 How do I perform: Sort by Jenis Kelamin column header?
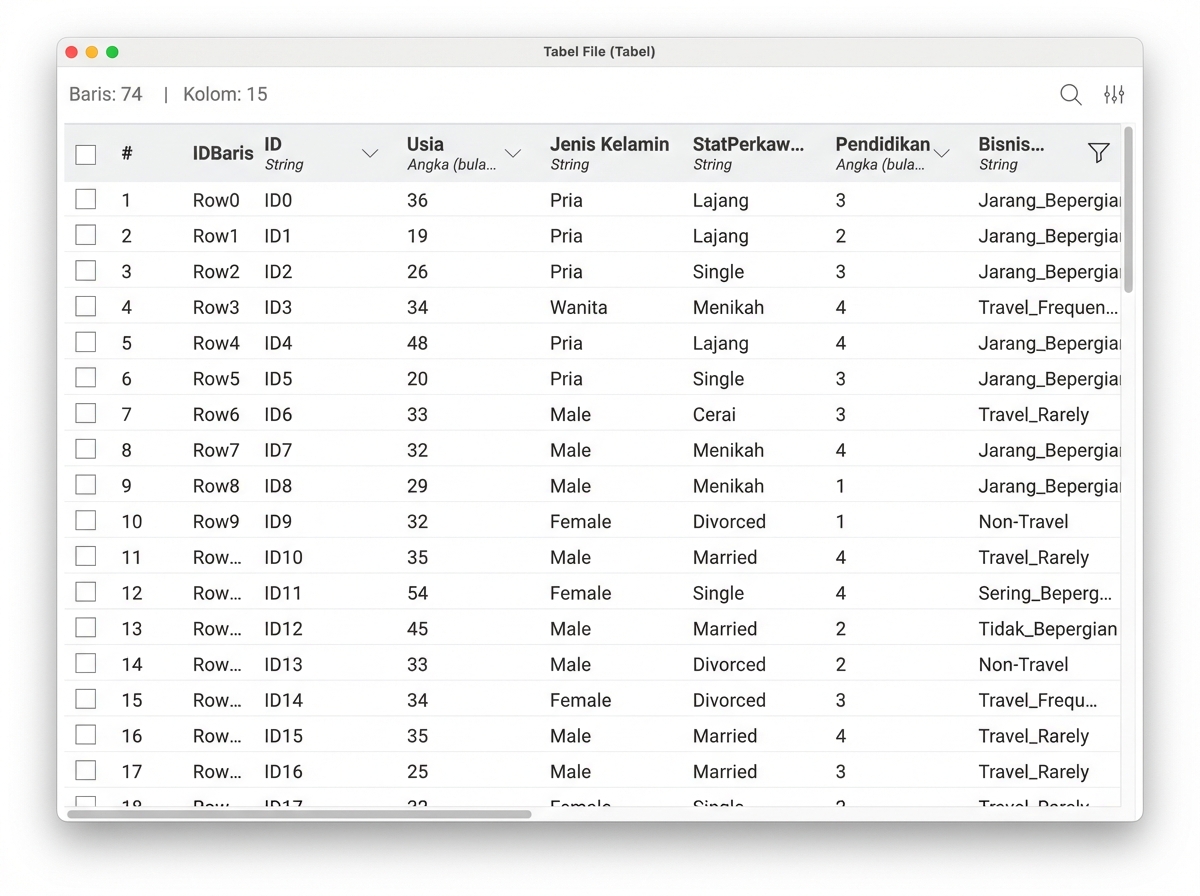click(609, 153)
